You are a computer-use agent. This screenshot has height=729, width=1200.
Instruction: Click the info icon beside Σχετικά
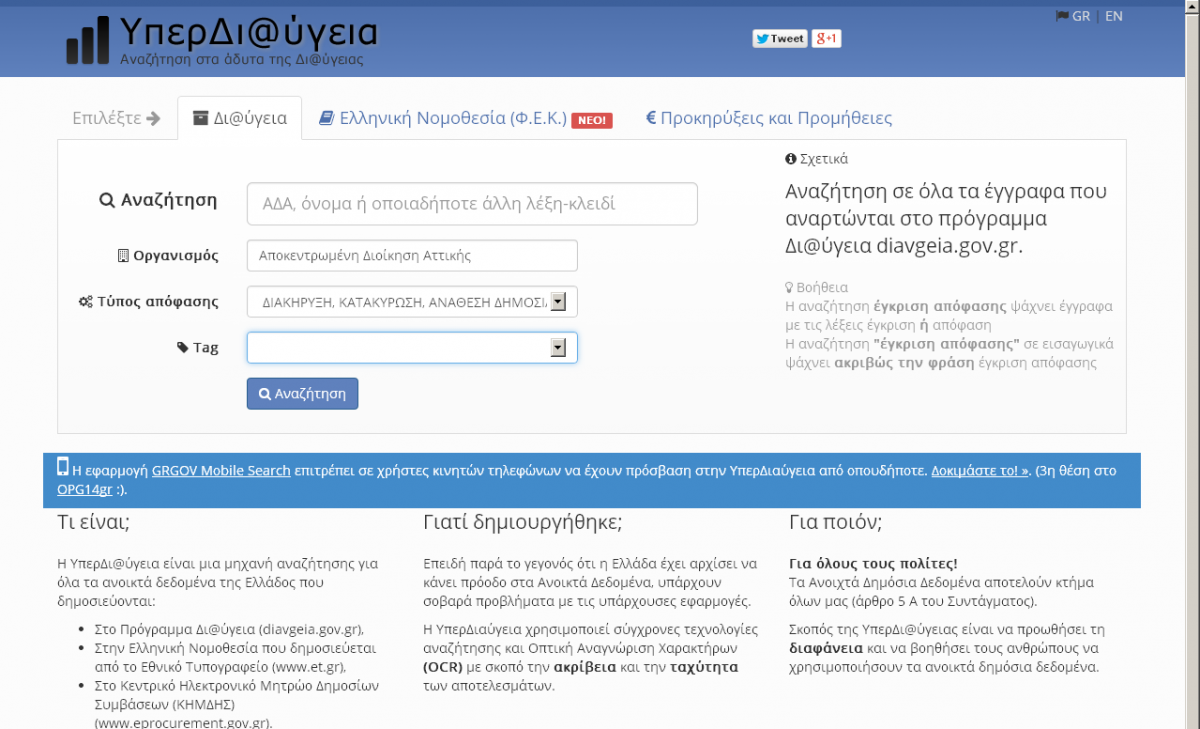click(791, 159)
